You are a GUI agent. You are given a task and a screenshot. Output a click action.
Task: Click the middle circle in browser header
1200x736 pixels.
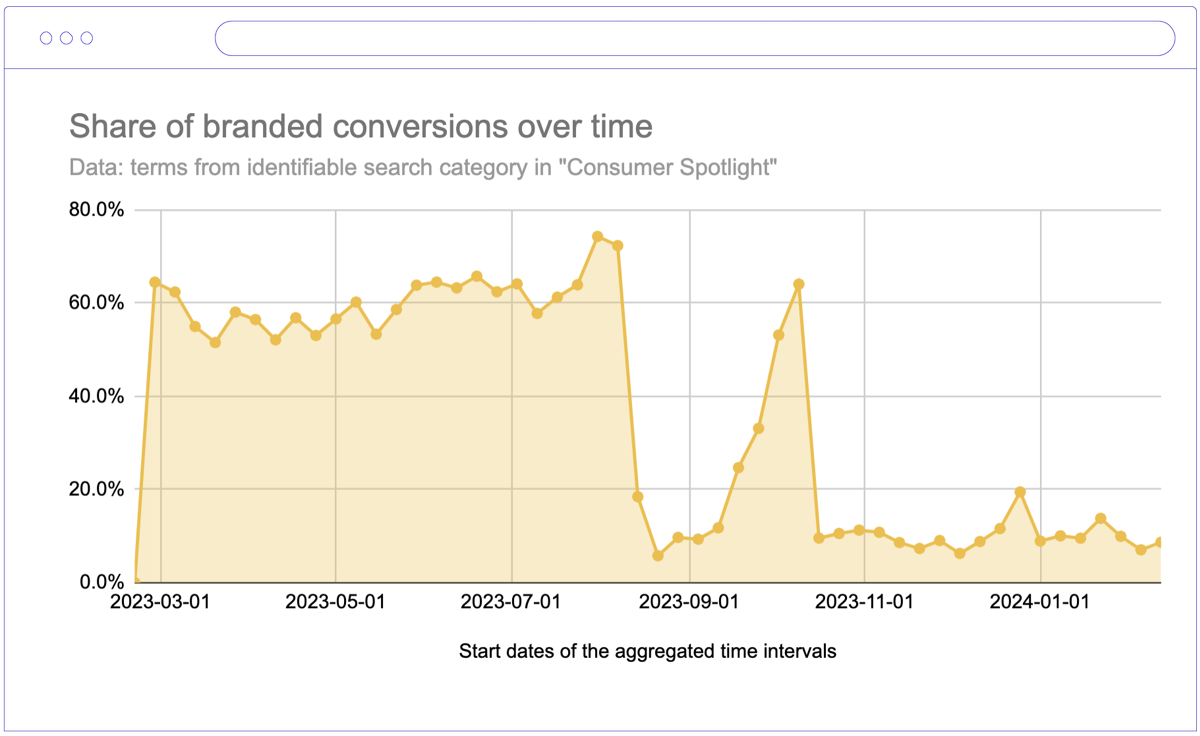click(66, 38)
